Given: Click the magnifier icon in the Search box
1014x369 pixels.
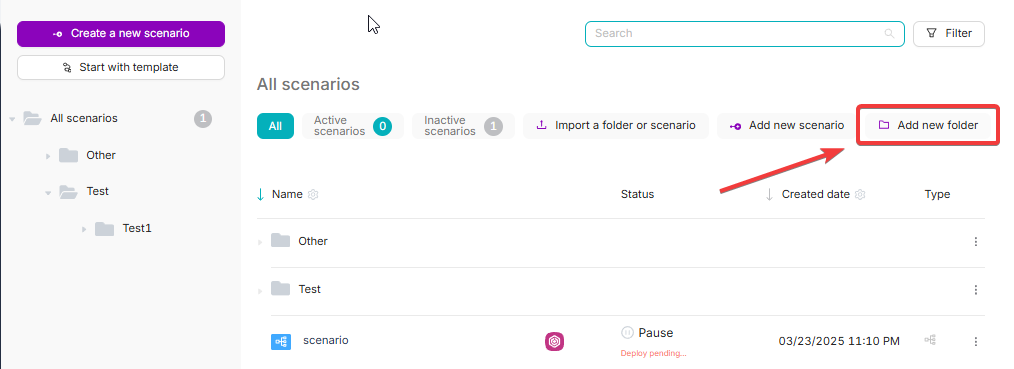Looking at the screenshot, I should (x=889, y=34).
